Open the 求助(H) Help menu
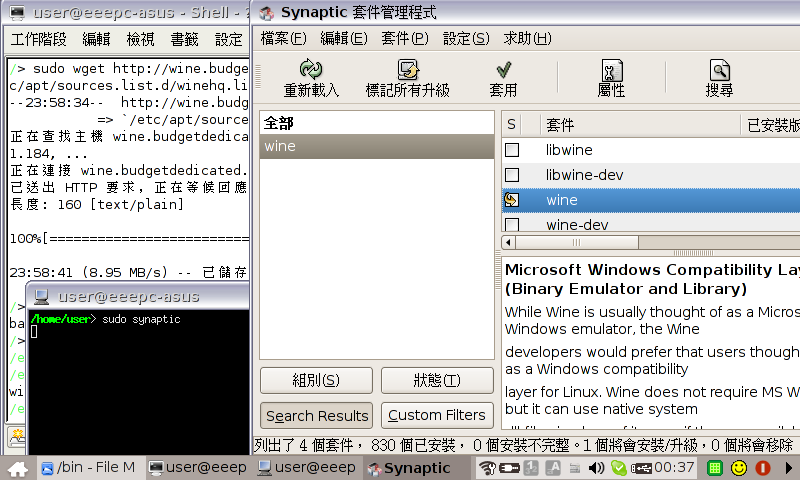Screen dimensions: 800x480 tap(528, 38)
